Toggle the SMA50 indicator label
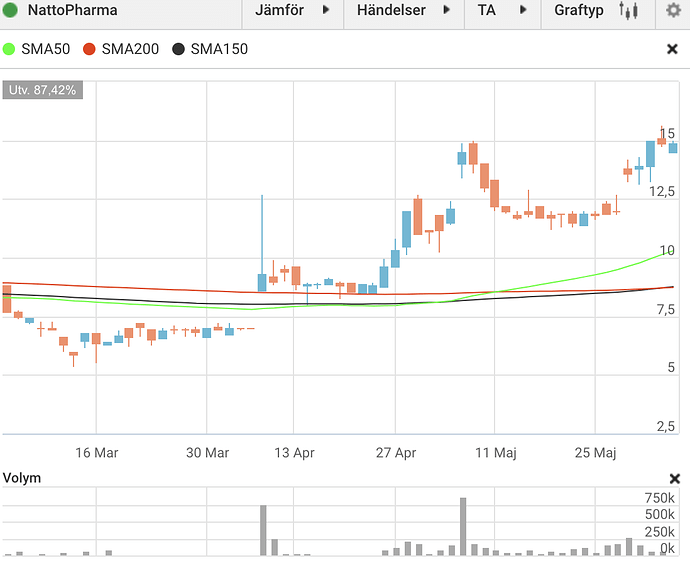Screen dimensions: 690x568 point(45,49)
